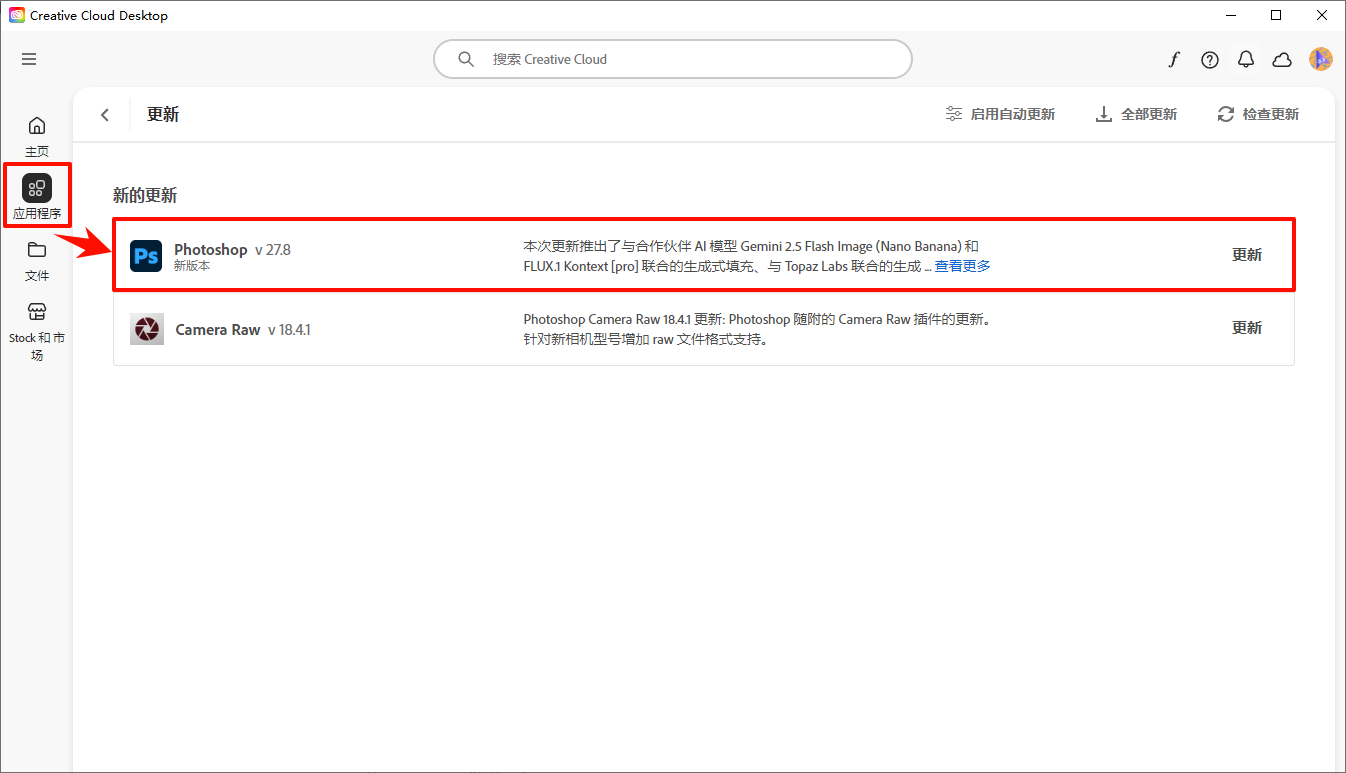The image size is (1346, 773).
Task: Click 全部更新 to update all
Action: (1136, 114)
